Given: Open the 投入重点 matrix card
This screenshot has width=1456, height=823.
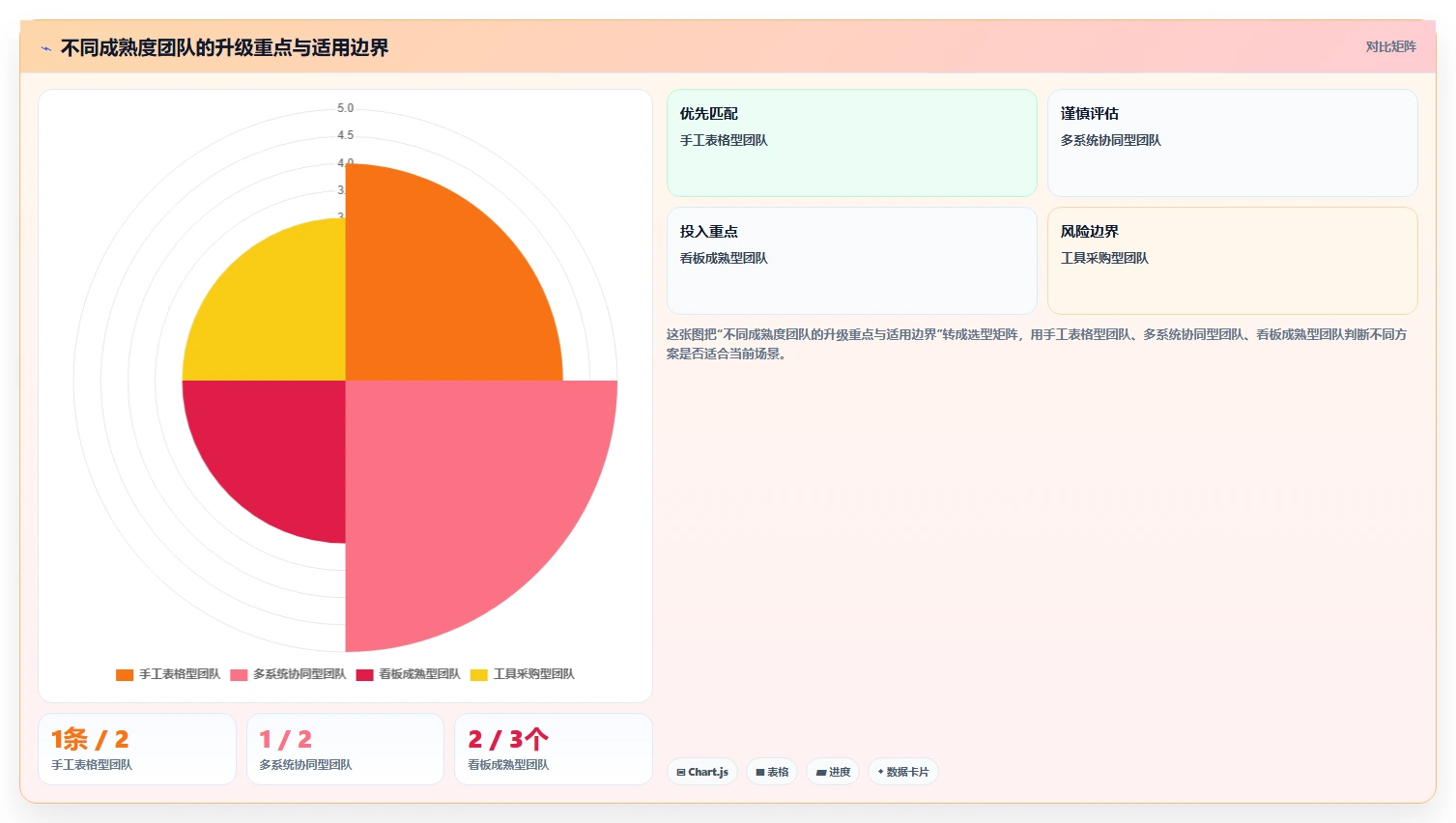Looking at the screenshot, I should (x=851, y=261).
